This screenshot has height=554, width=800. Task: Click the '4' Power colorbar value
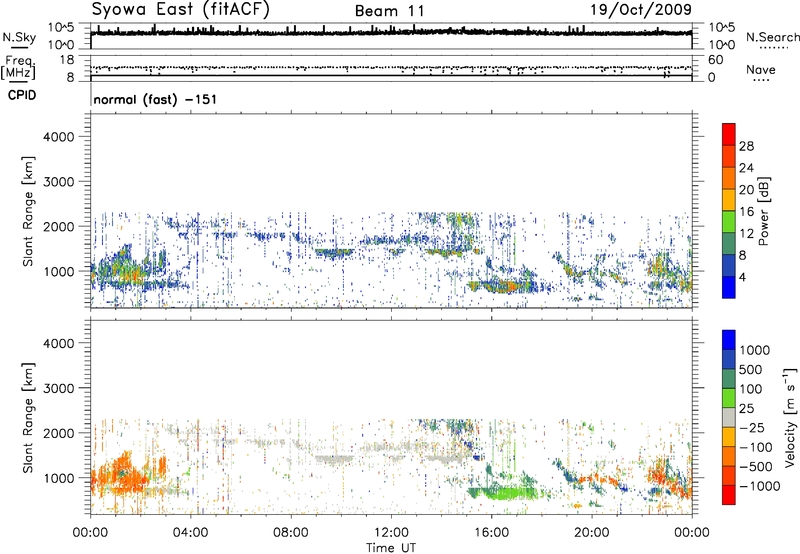742,277
